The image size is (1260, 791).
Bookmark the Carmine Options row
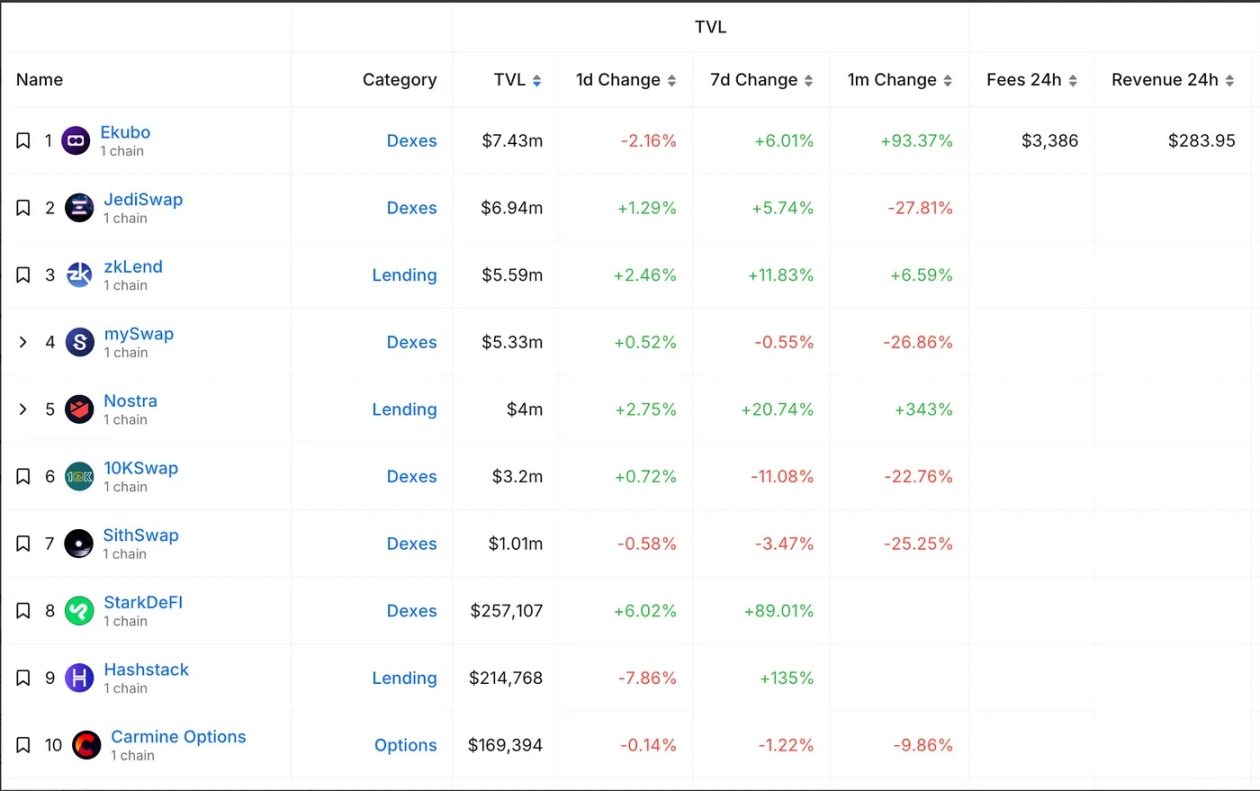23,745
